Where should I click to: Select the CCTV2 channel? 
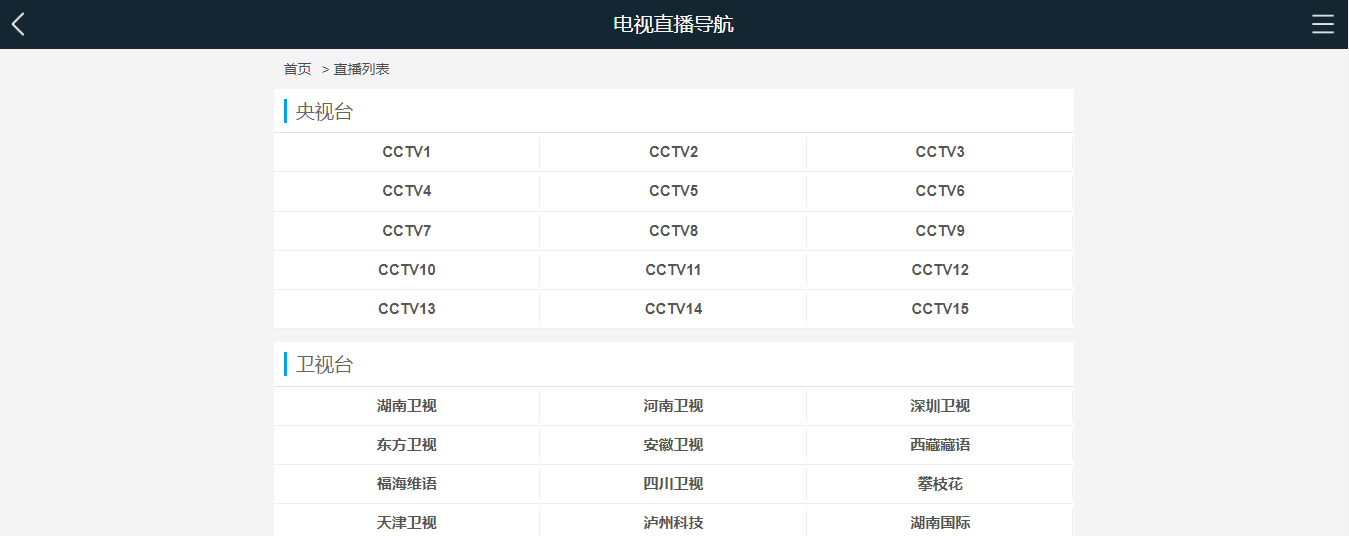(x=673, y=152)
